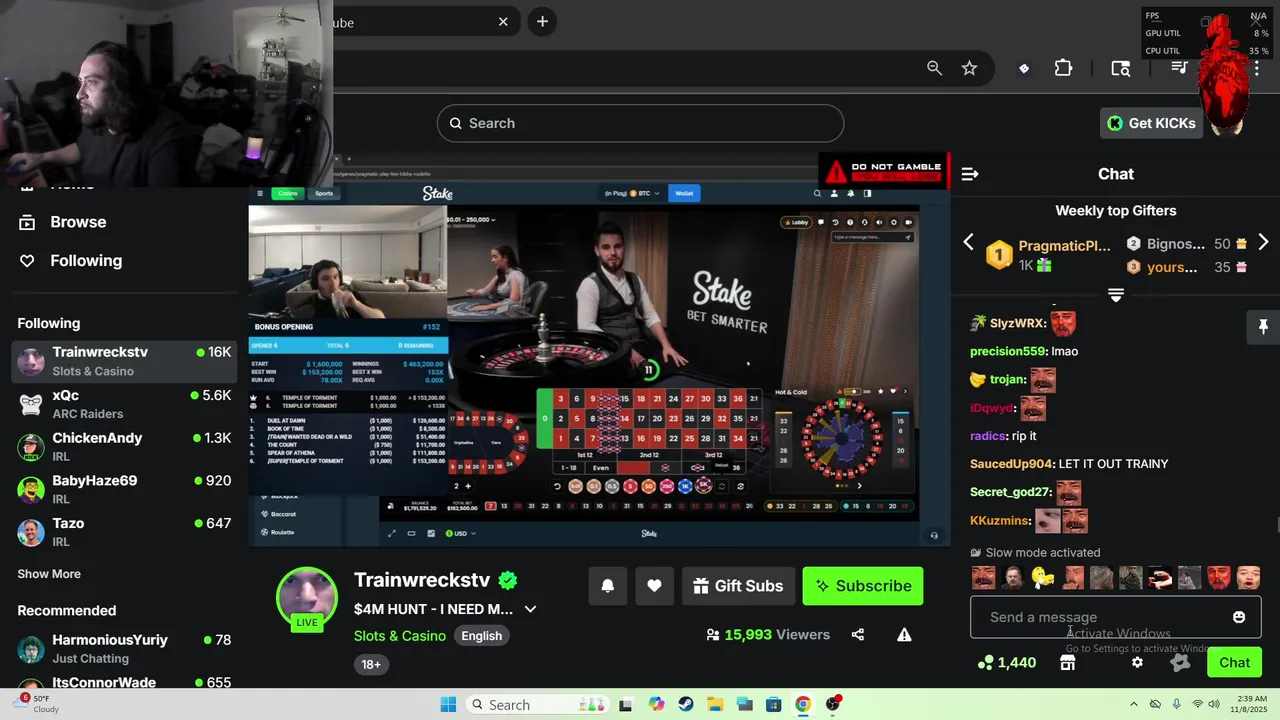The width and height of the screenshot is (1280, 720).
Task: Report the stream via warning triangle
Action: 904,635
